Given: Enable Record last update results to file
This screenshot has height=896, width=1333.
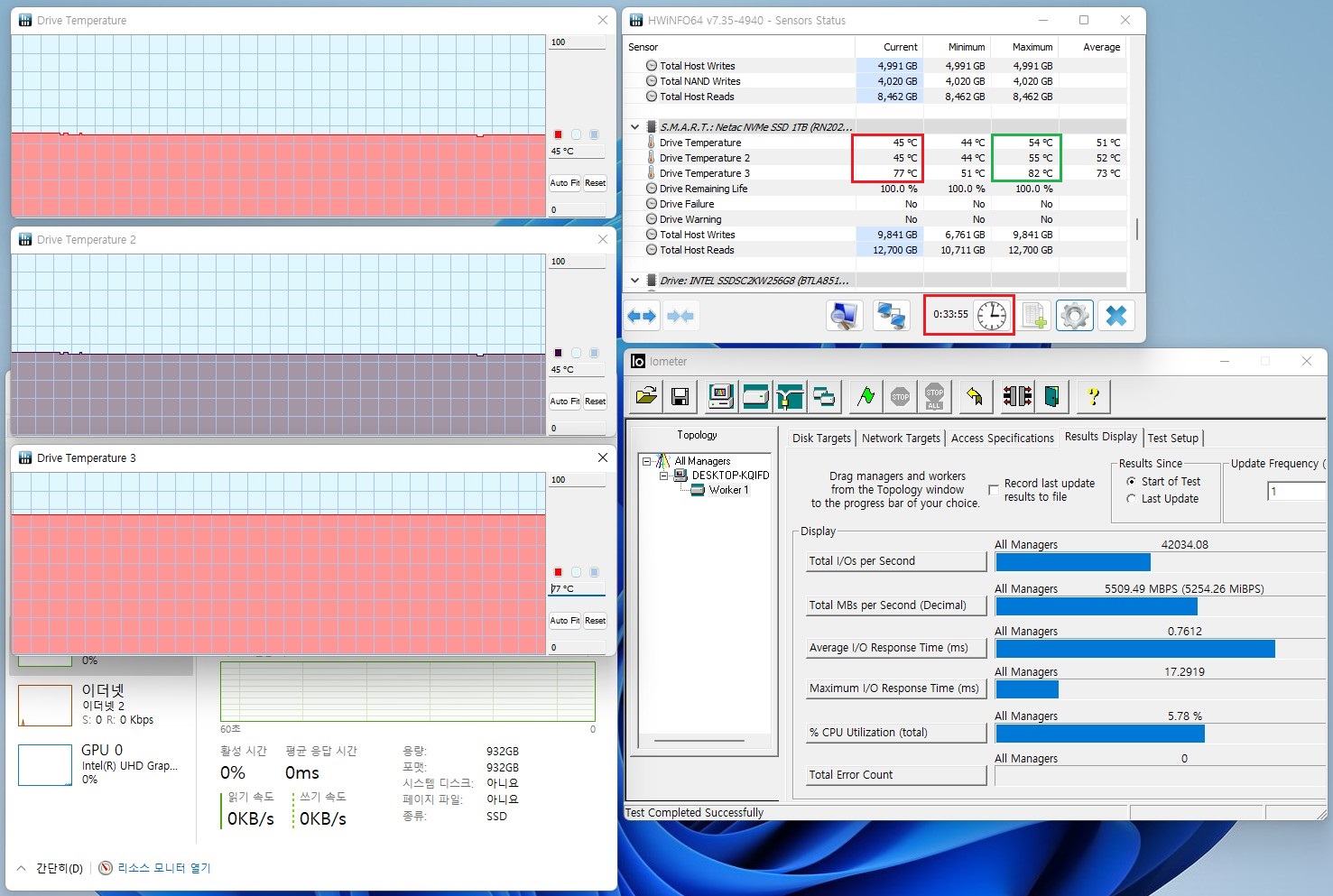Looking at the screenshot, I should 994,490.
